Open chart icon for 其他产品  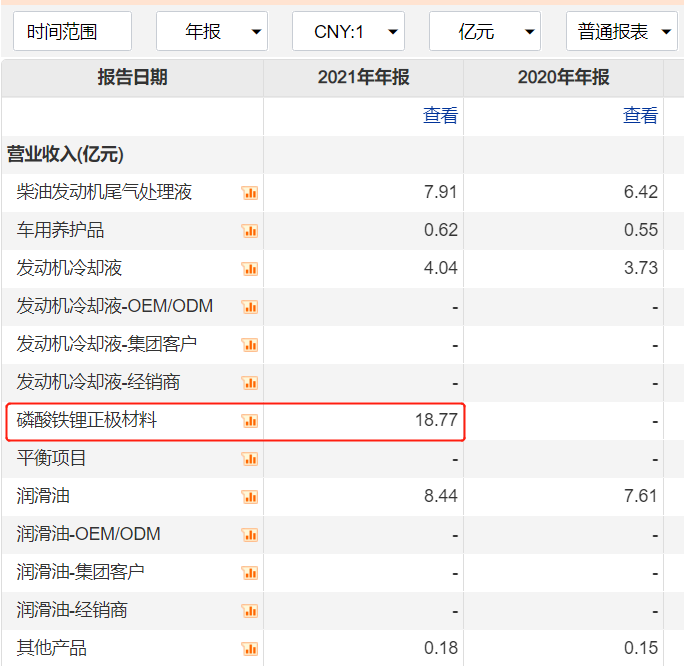point(250,649)
